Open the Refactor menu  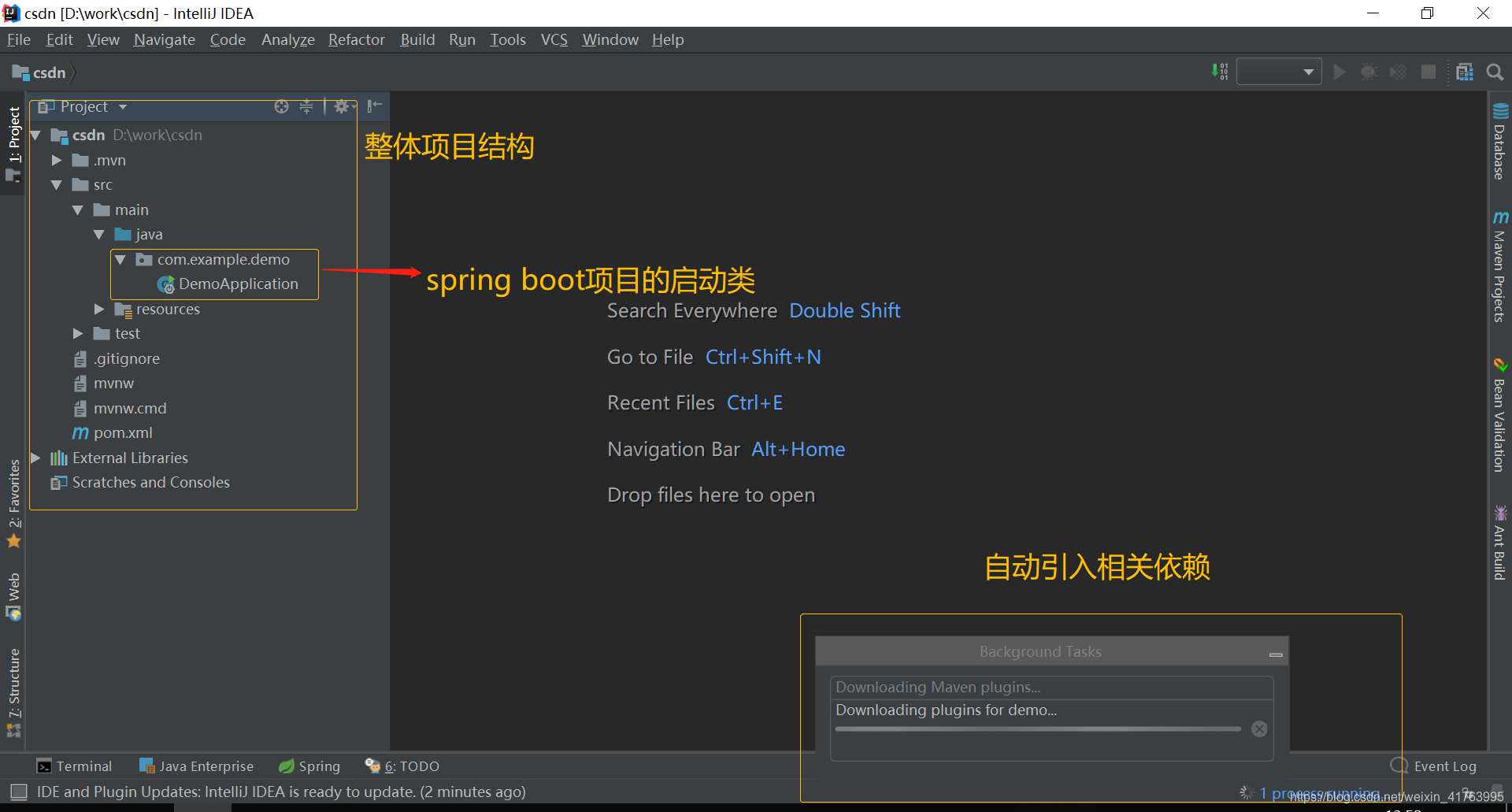357,39
